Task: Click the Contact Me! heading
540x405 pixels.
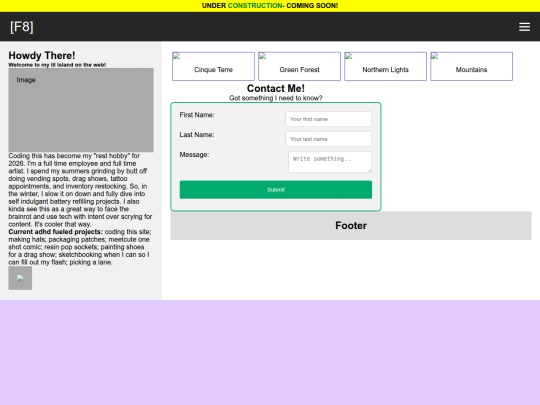Action: tap(276, 89)
